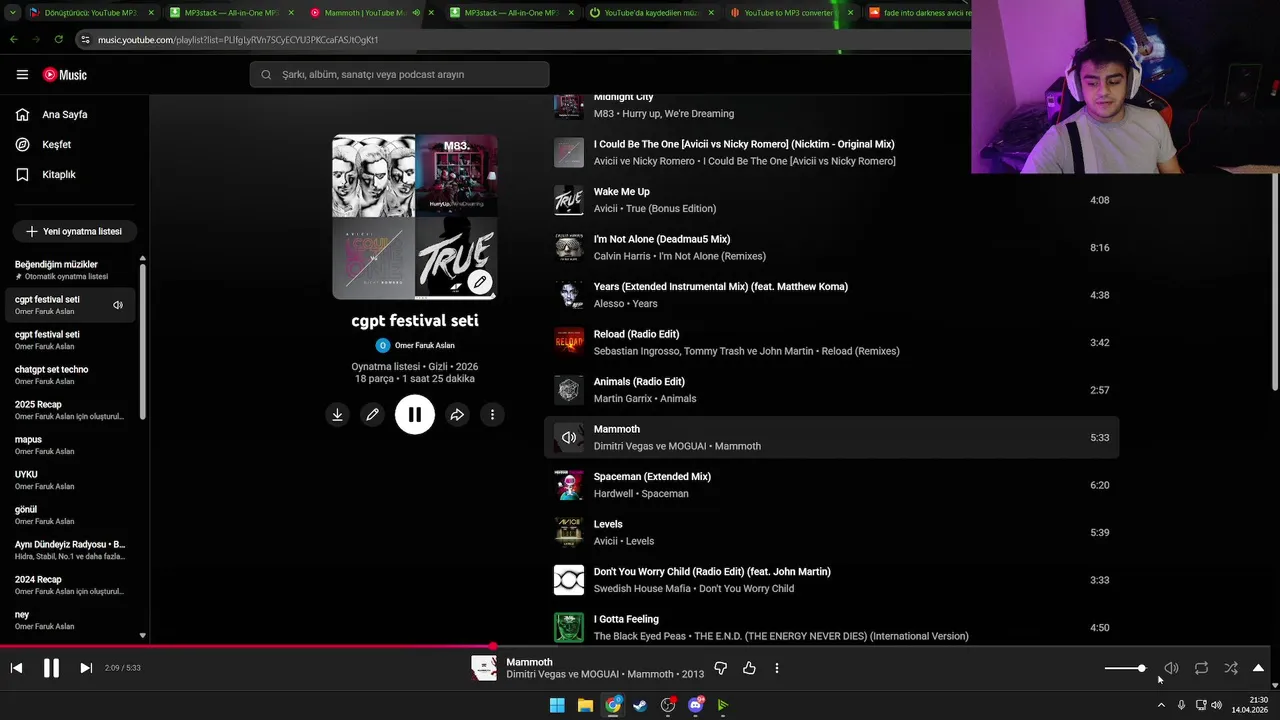Viewport: 1280px width, 720px height.
Task: Play Reload (Radio Edit)
Action: (636, 334)
